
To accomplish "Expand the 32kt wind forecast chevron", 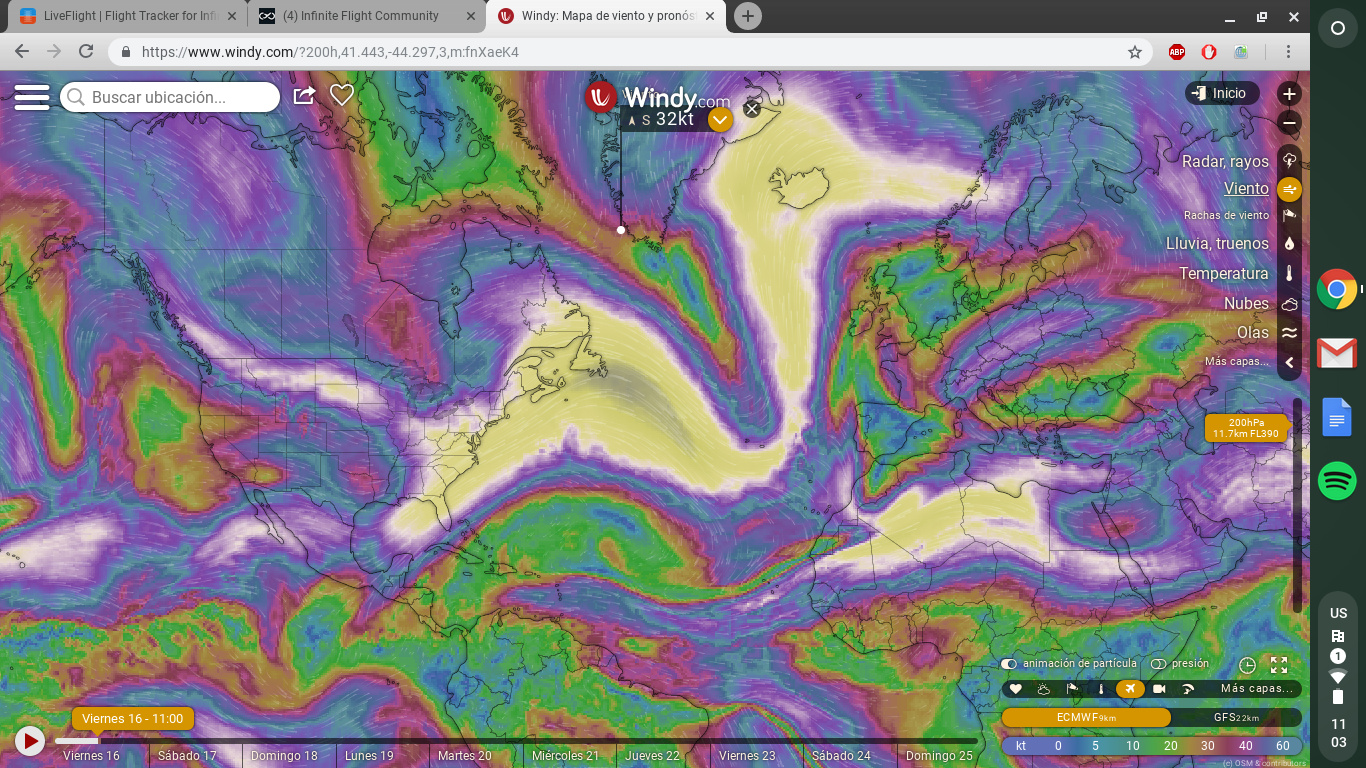I will [720, 120].
